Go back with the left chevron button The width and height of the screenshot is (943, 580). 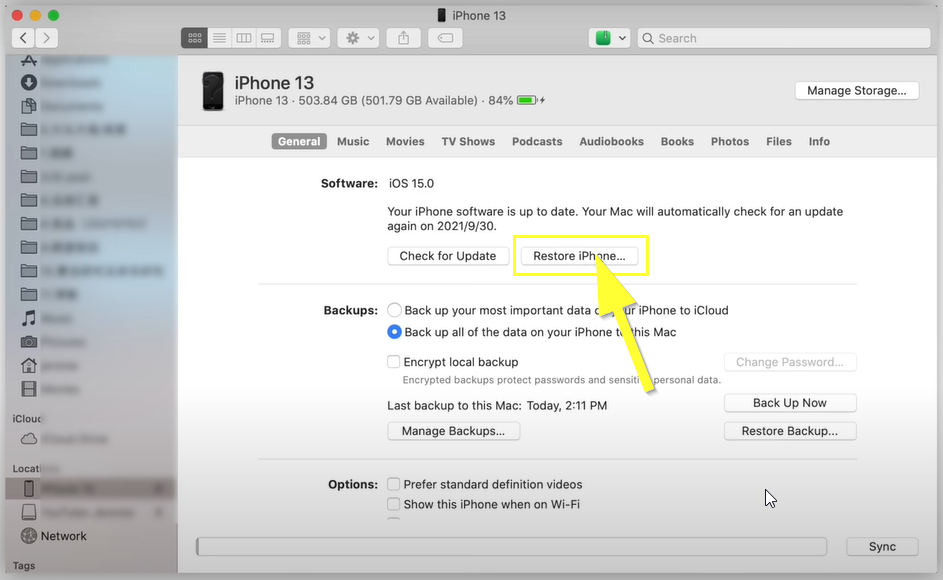[23, 38]
